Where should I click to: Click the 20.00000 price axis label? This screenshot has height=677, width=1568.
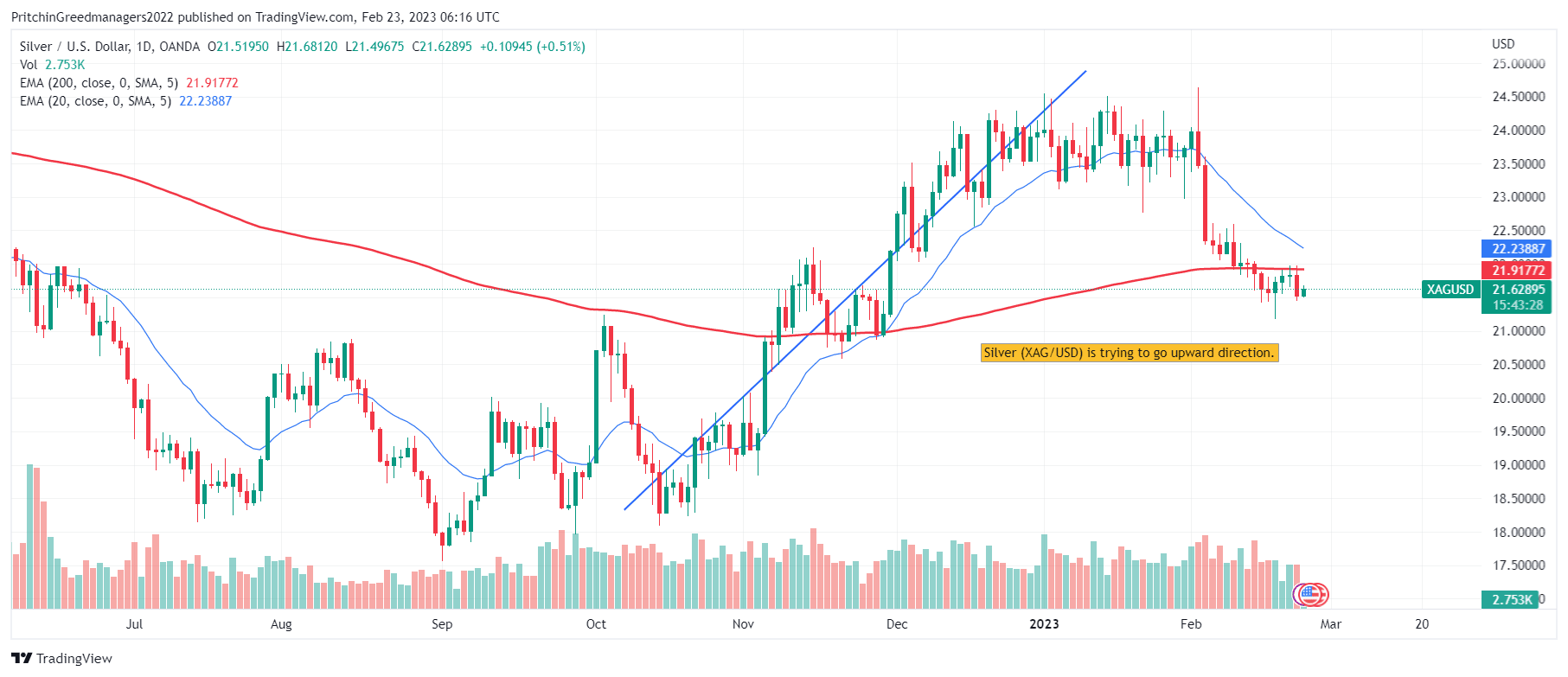coord(1519,399)
